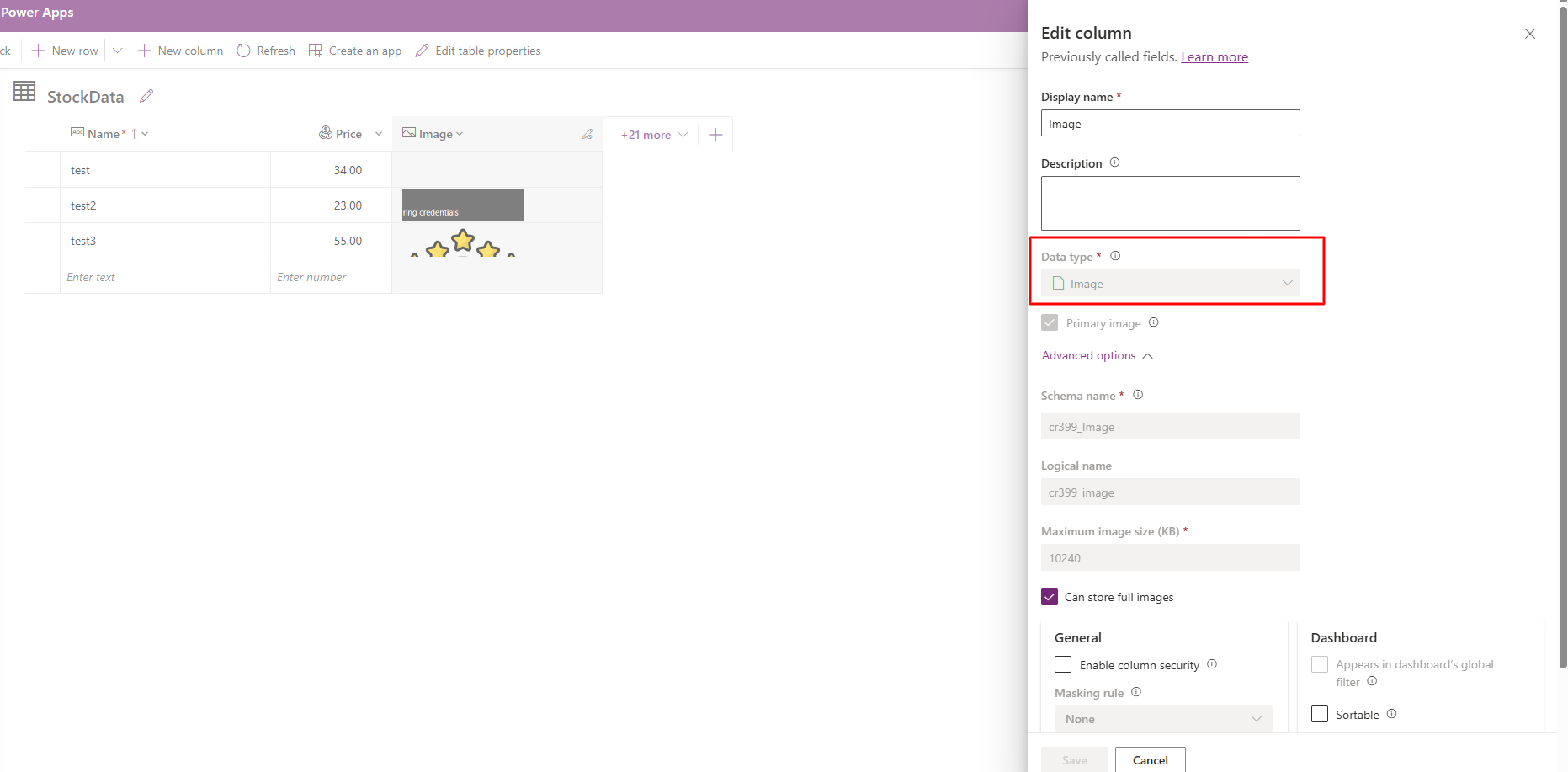Open the Image column header menu
Viewport: 1568px width, 772px height.
[433, 134]
